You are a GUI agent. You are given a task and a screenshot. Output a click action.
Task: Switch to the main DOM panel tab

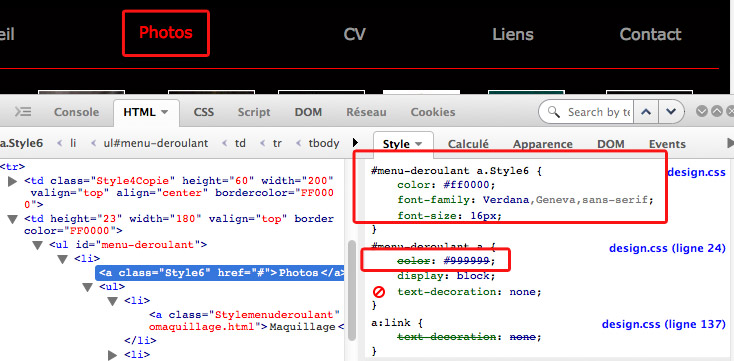pyautogui.click(x=308, y=112)
